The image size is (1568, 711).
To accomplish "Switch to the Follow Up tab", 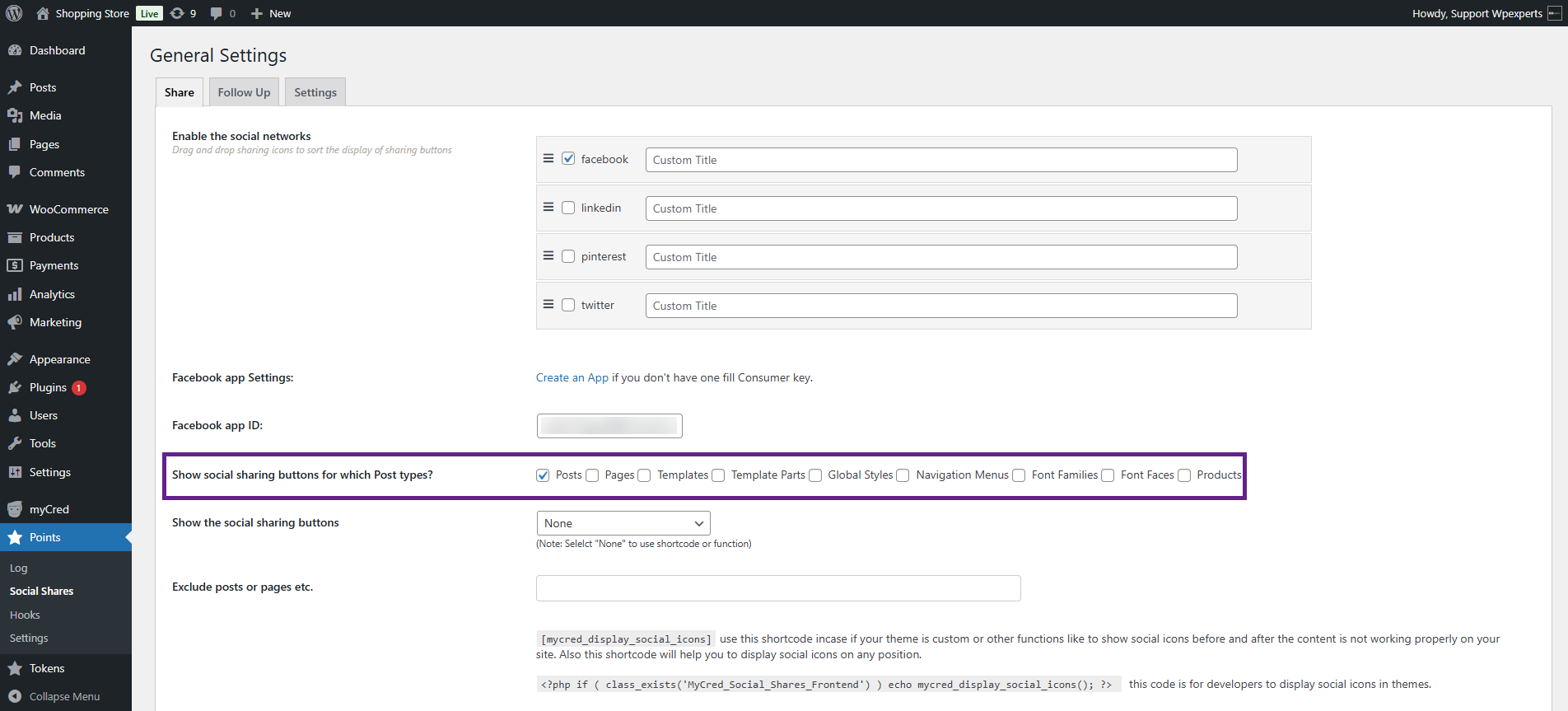I will point(244,92).
